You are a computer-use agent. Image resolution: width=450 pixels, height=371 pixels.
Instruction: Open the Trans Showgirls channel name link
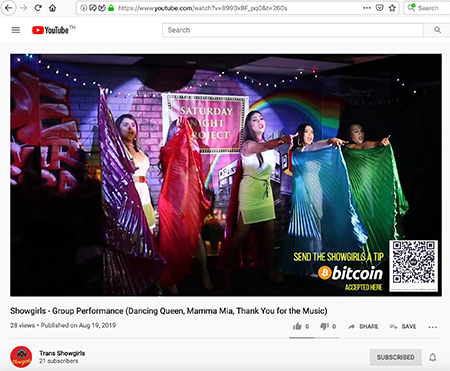(x=62, y=353)
